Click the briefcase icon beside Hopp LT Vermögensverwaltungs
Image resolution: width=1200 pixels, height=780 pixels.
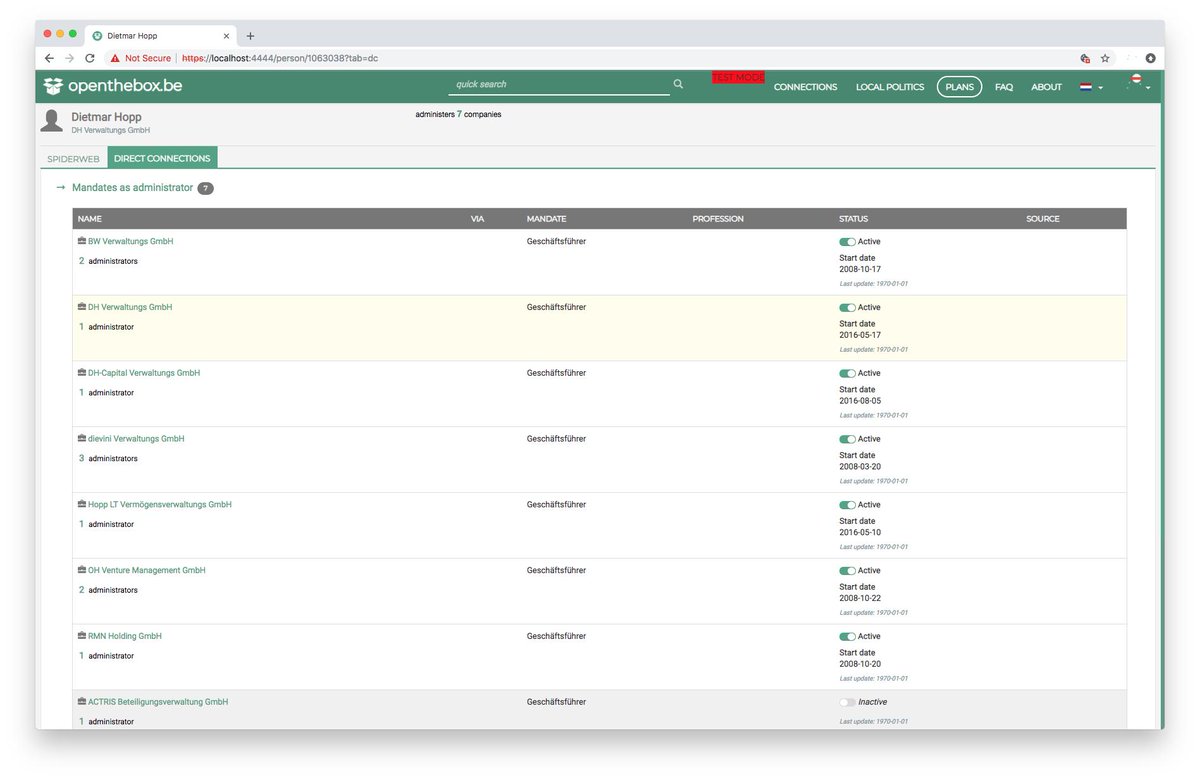coord(82,505)
